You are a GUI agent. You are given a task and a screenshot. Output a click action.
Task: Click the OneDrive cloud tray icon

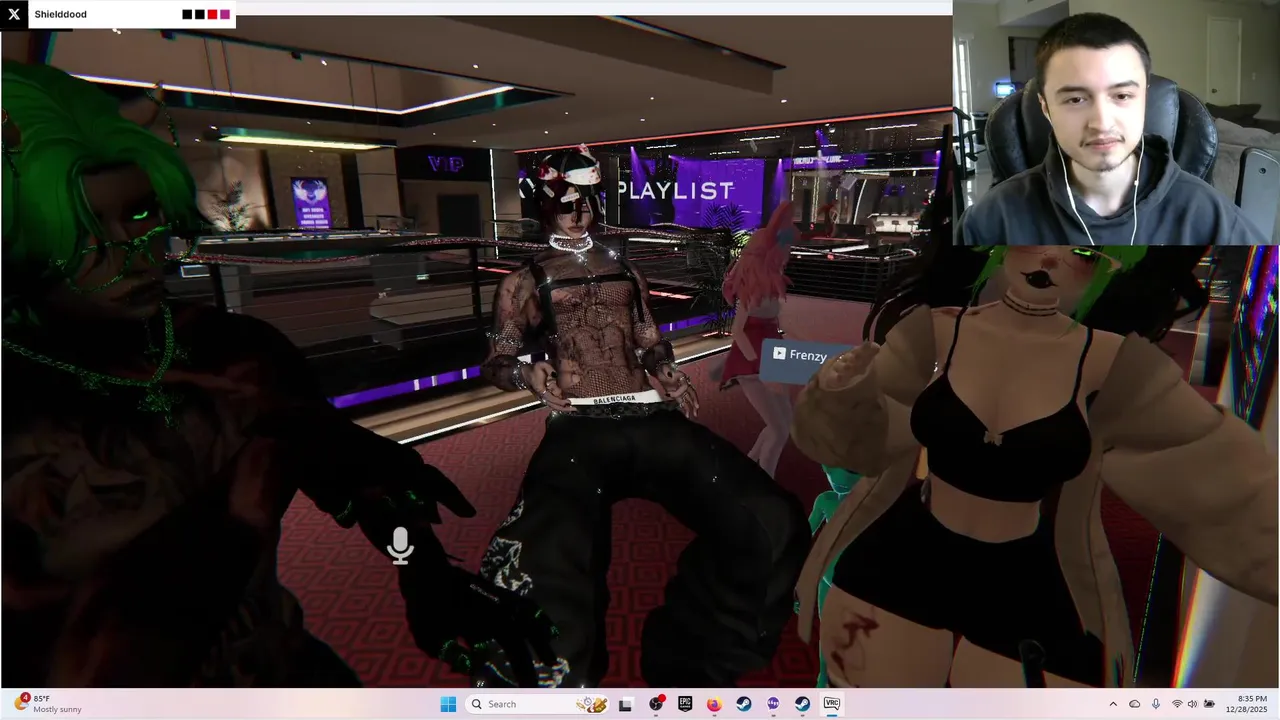point(1135,704)
